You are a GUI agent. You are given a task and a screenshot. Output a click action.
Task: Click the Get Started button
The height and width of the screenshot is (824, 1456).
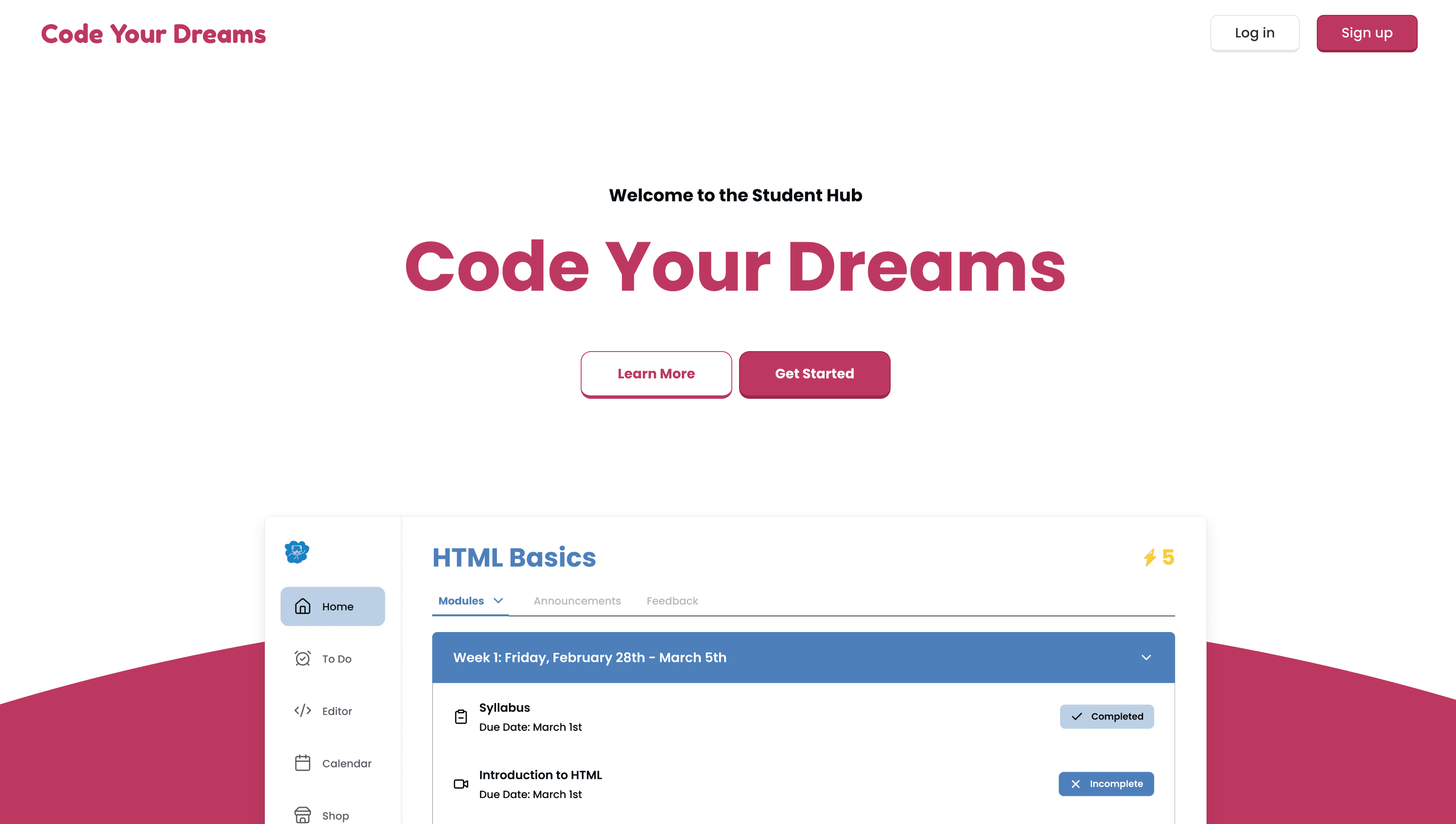(x=814, y=374)
